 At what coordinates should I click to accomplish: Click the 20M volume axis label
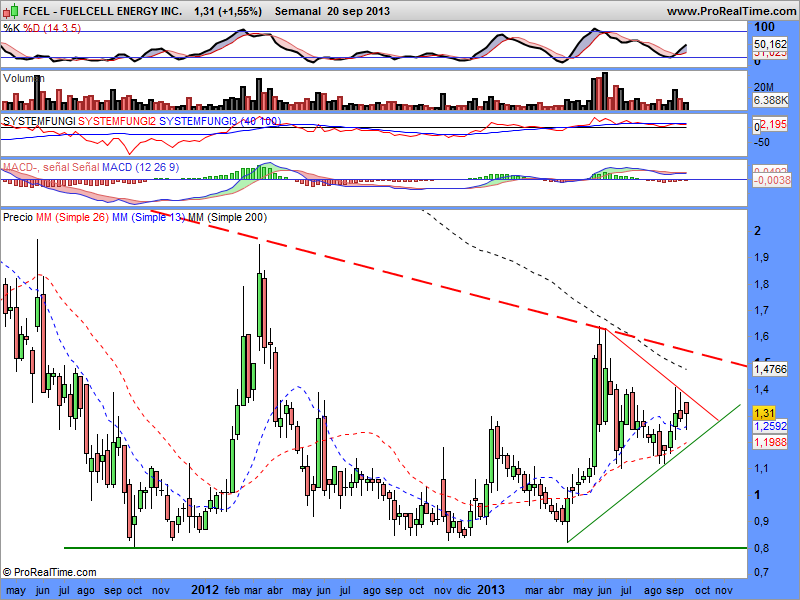[764, 87]
